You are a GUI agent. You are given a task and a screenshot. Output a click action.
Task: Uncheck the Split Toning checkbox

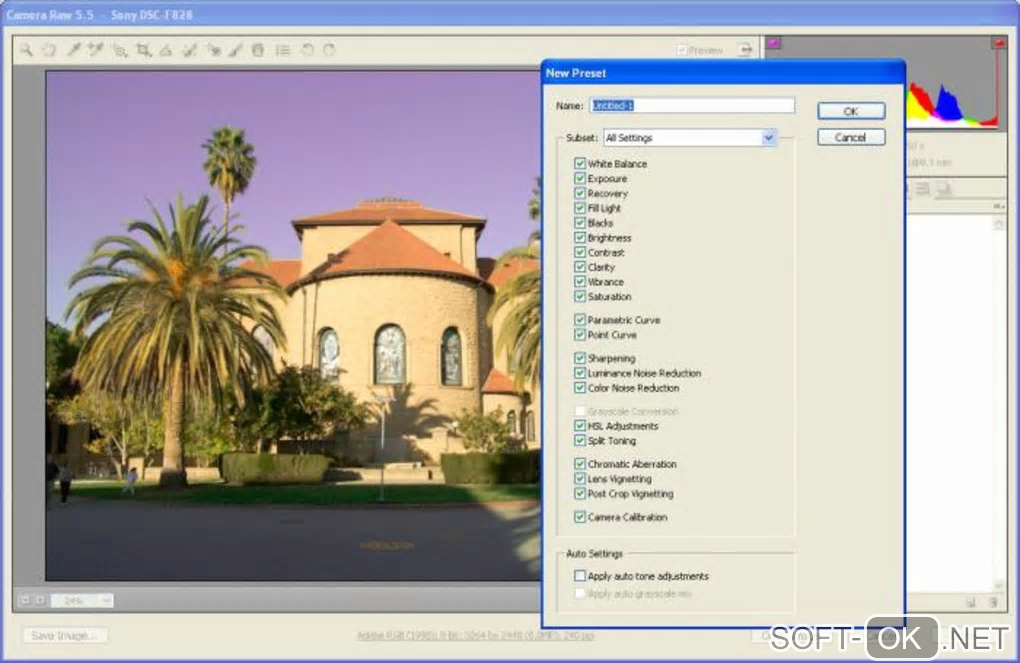tap(580, 440)
